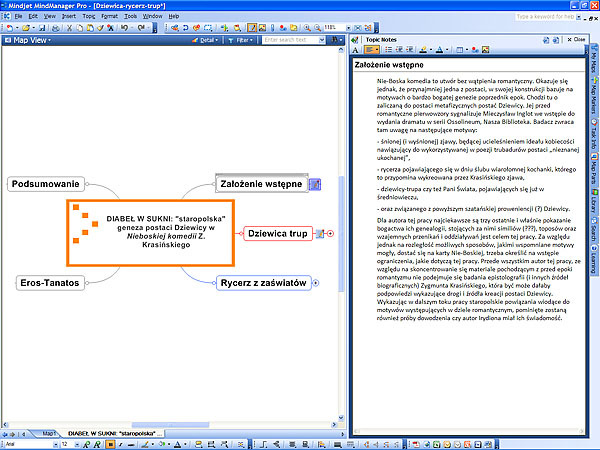The height and width of the screenshot is (450, 600).
Task: Click font color button in Topic Notes
Action: pyautogui.click(x=439, y=50)
